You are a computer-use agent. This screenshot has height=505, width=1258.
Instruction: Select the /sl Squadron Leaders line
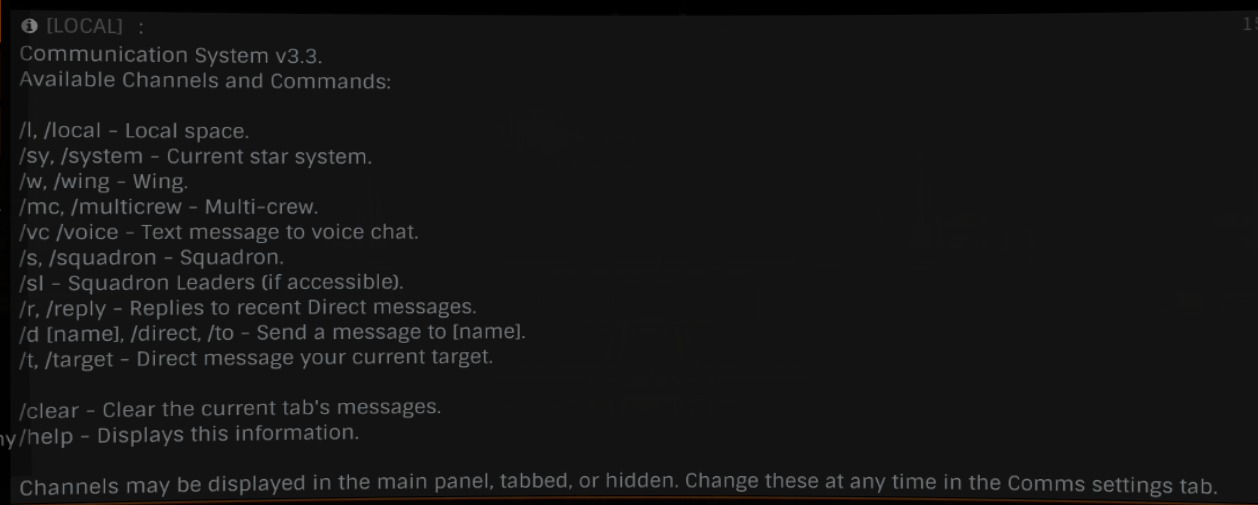211,282
